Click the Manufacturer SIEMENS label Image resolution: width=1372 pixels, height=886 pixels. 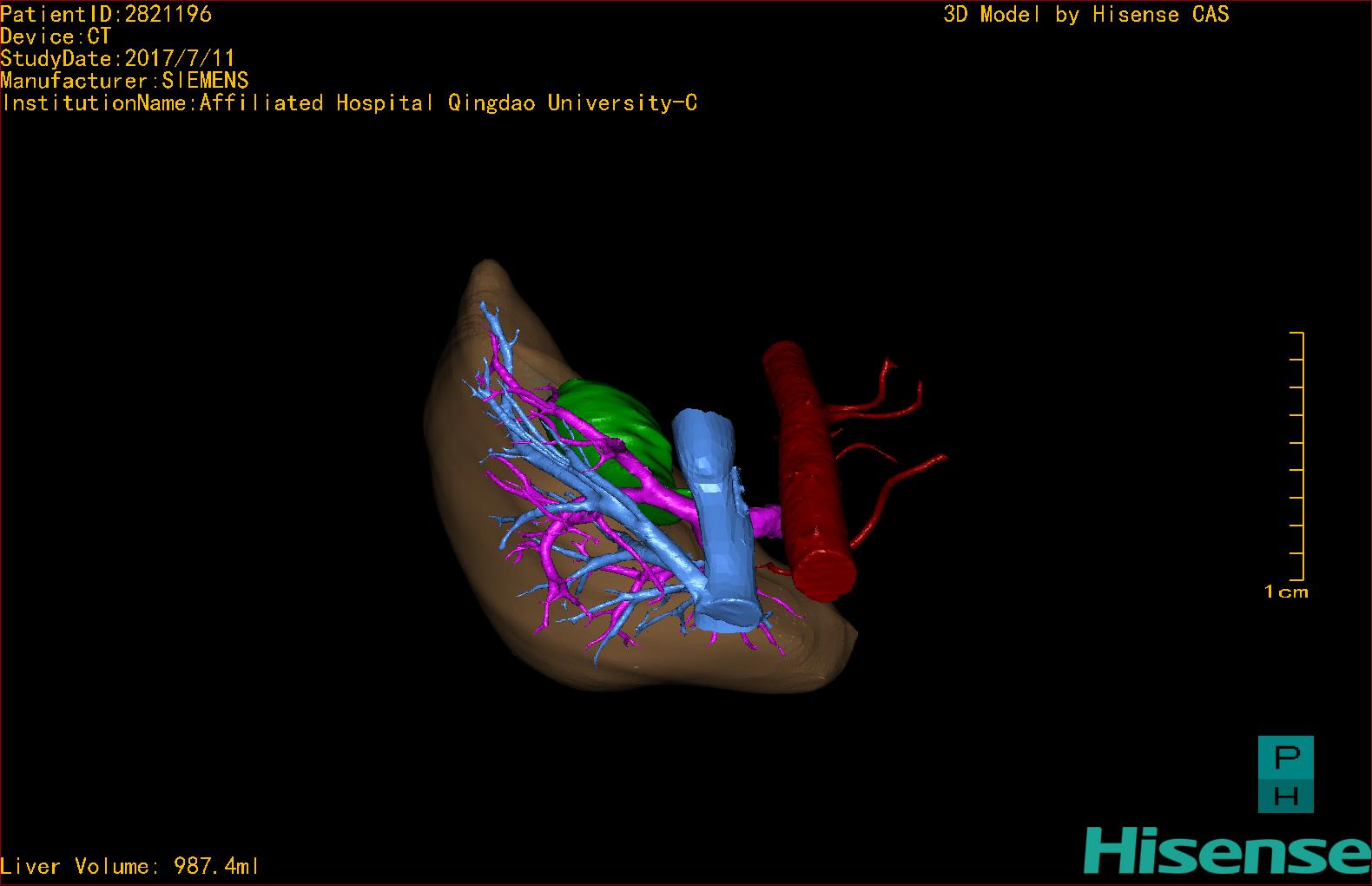point(124,81)
